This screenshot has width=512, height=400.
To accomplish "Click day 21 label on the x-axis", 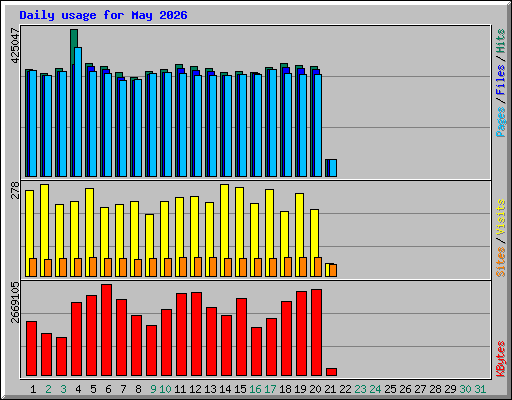I will 330,389.
